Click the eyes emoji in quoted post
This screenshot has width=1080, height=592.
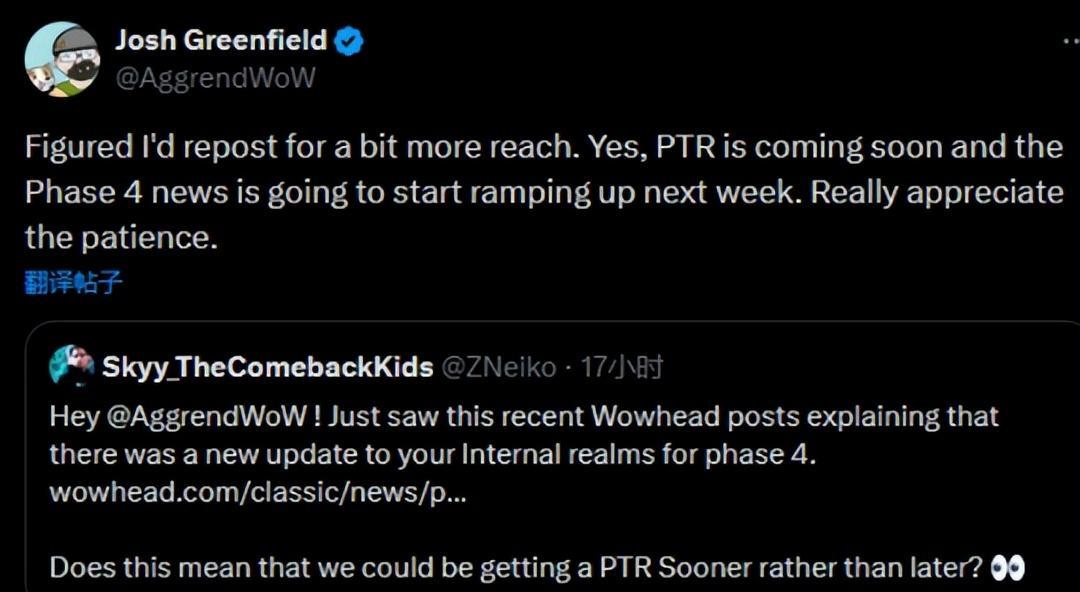[1007, 568]
